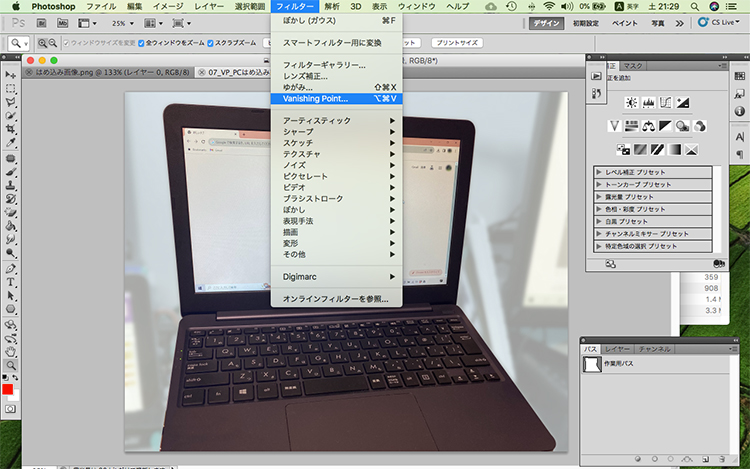
Task: Select the Clone Stamp tool
Action: [x=11, y=185]
